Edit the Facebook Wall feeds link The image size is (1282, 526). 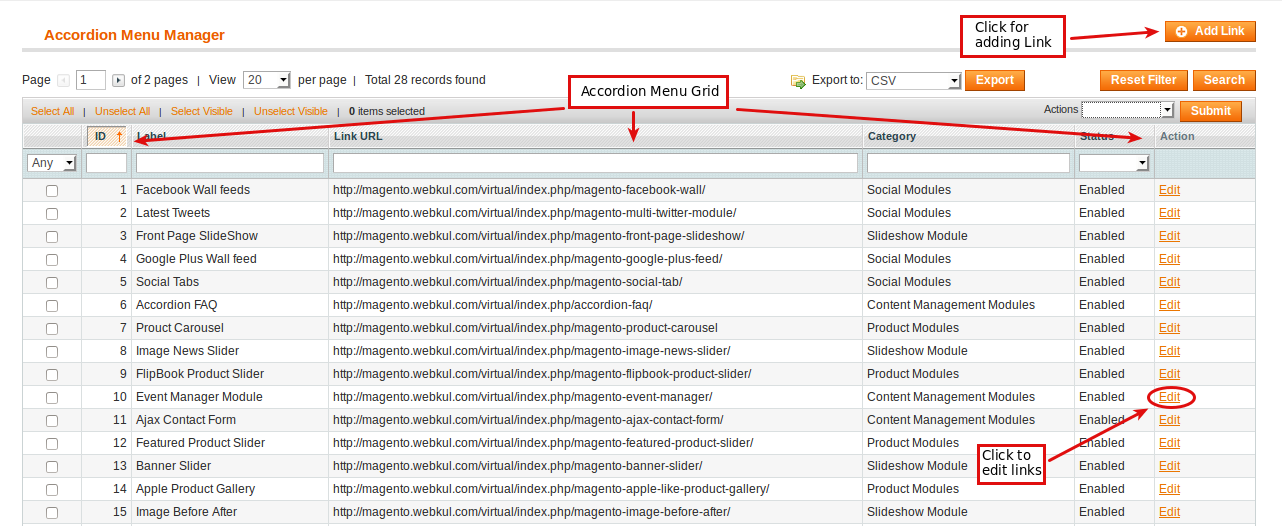[1169, 190]
